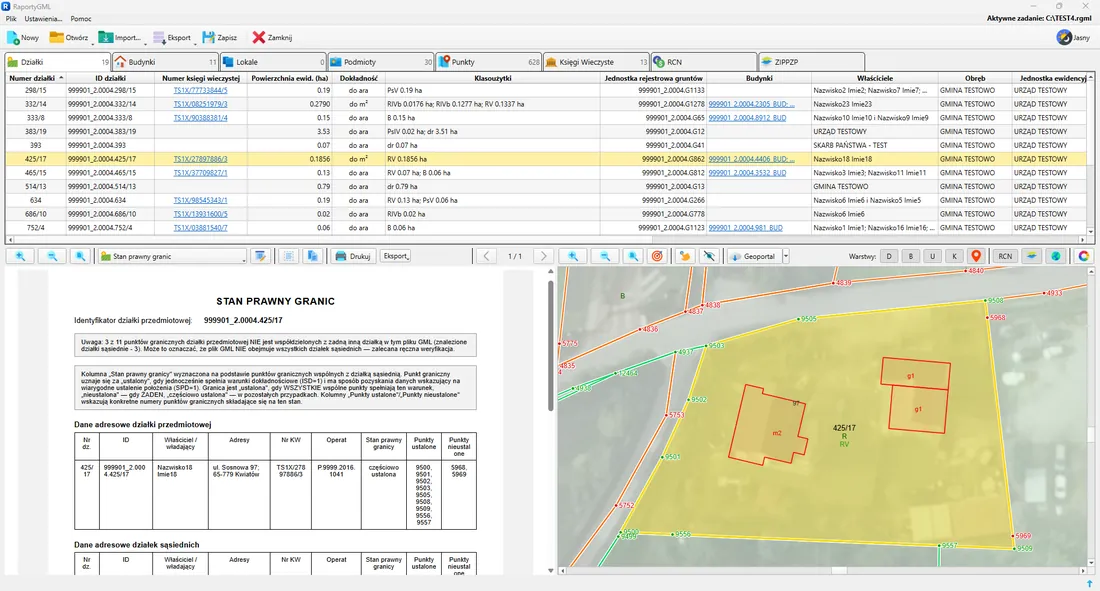Expand the Geoportal dropdown arrow

pyautogui.click(x=786, y=256)
